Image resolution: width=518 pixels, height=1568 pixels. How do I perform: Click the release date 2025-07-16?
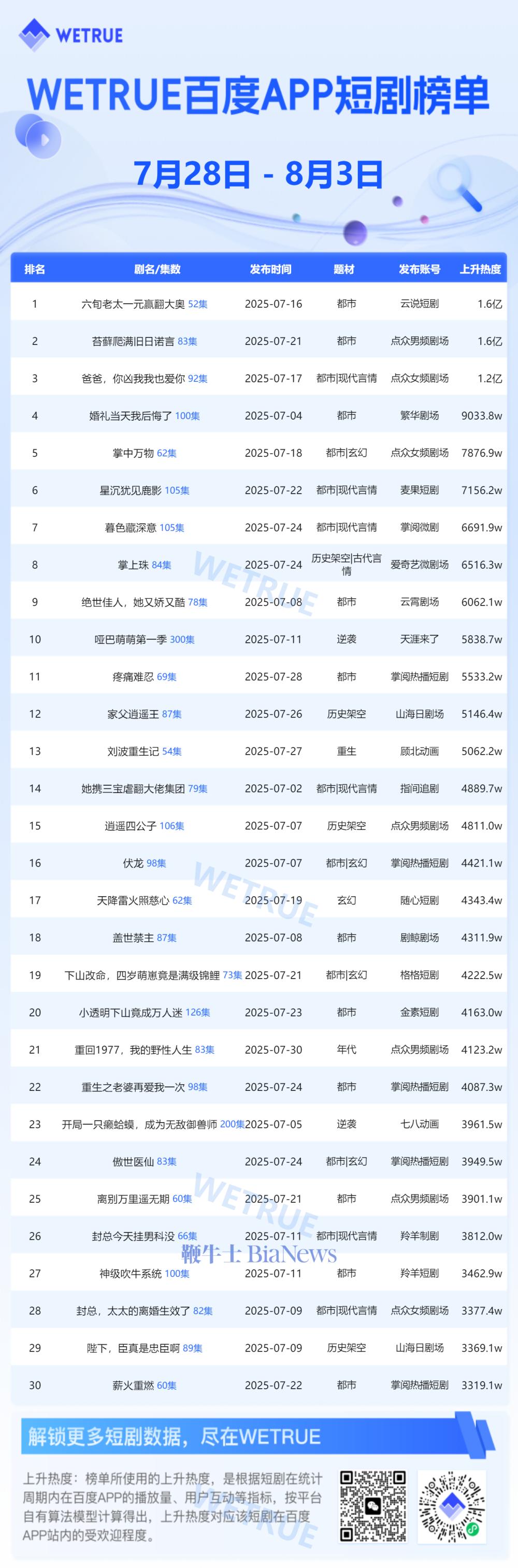[274, 304]
